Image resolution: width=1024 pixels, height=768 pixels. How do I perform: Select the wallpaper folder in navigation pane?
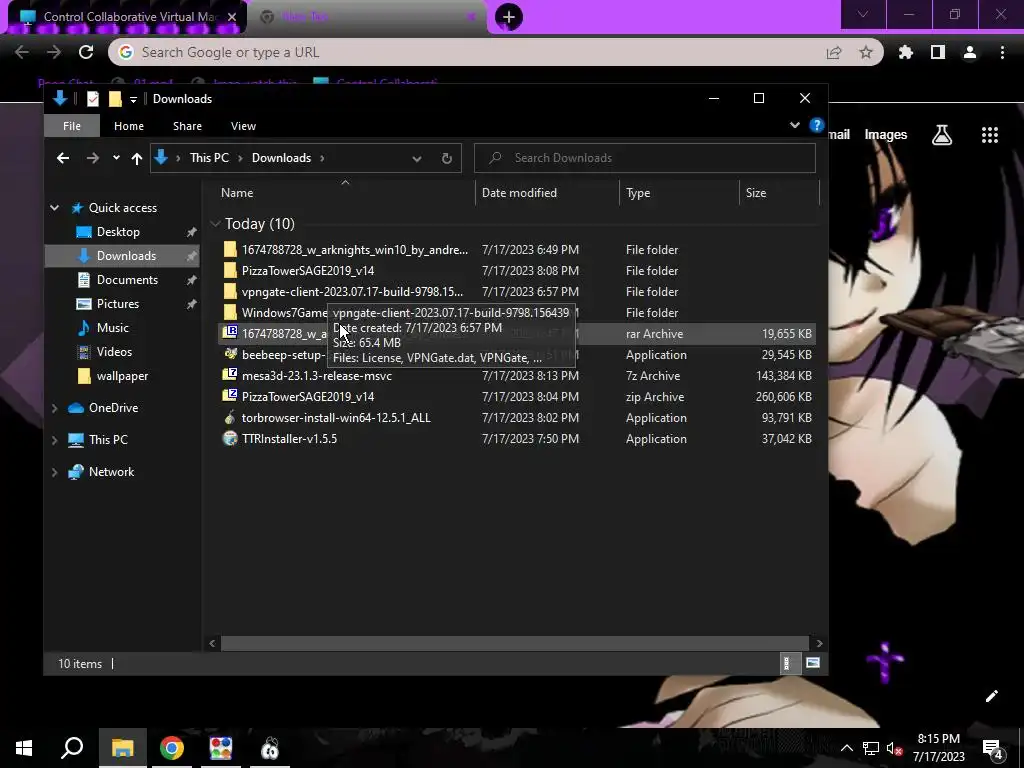point(122,376)
